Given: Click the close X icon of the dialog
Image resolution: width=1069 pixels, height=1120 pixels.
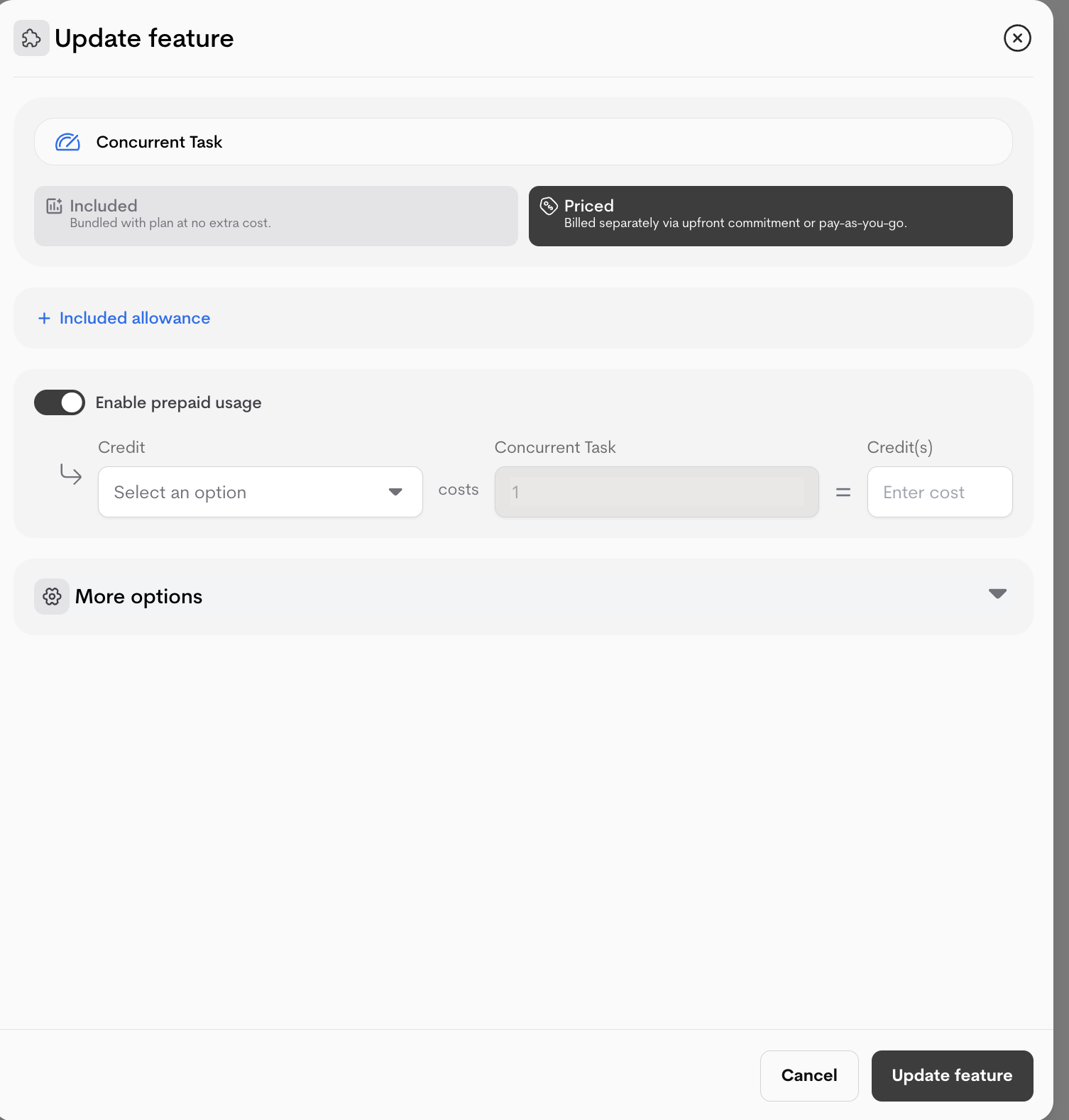Looking at the screenshot, I should point(1018,38).
